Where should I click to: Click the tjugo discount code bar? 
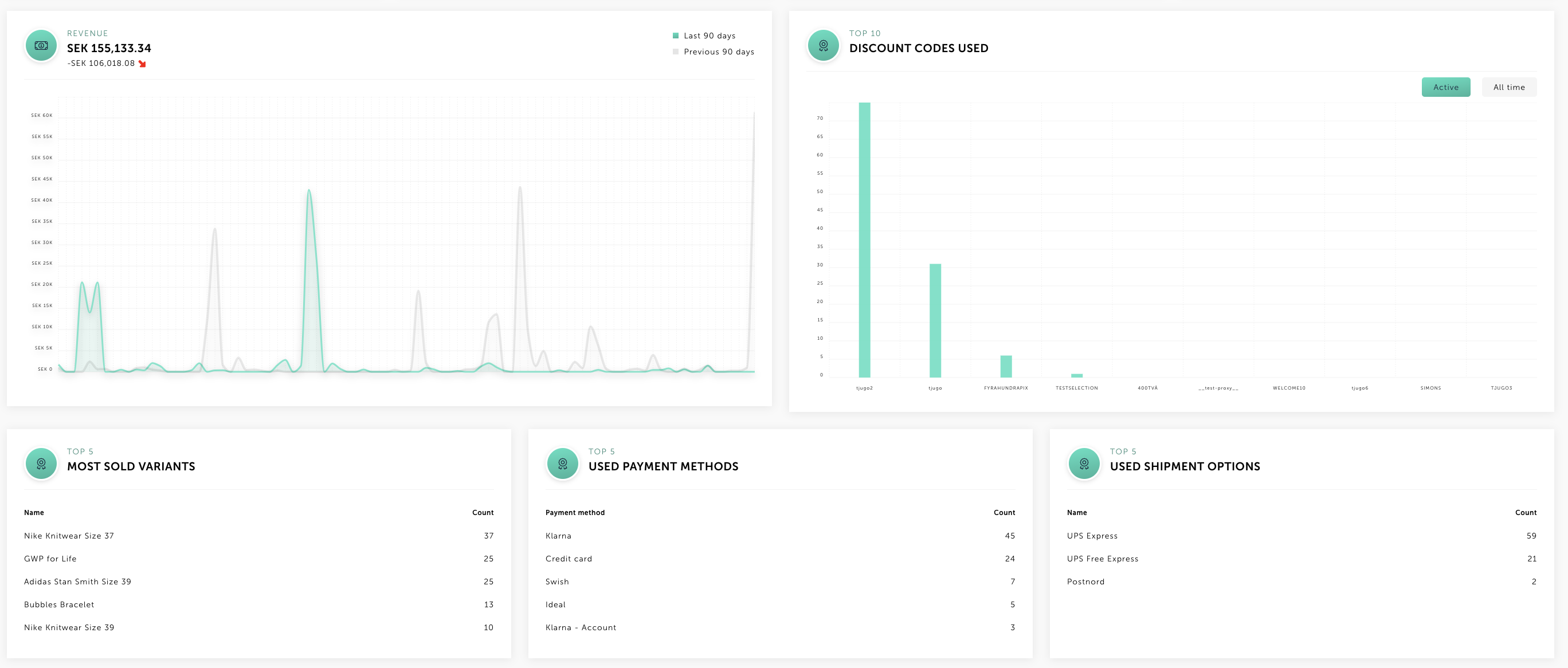935,320
